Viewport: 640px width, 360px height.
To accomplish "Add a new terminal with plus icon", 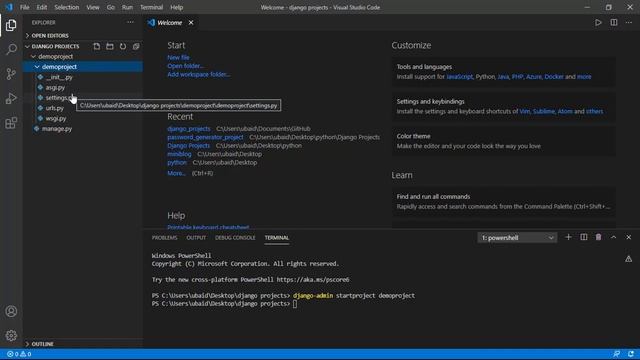I will tap(568, 237).
